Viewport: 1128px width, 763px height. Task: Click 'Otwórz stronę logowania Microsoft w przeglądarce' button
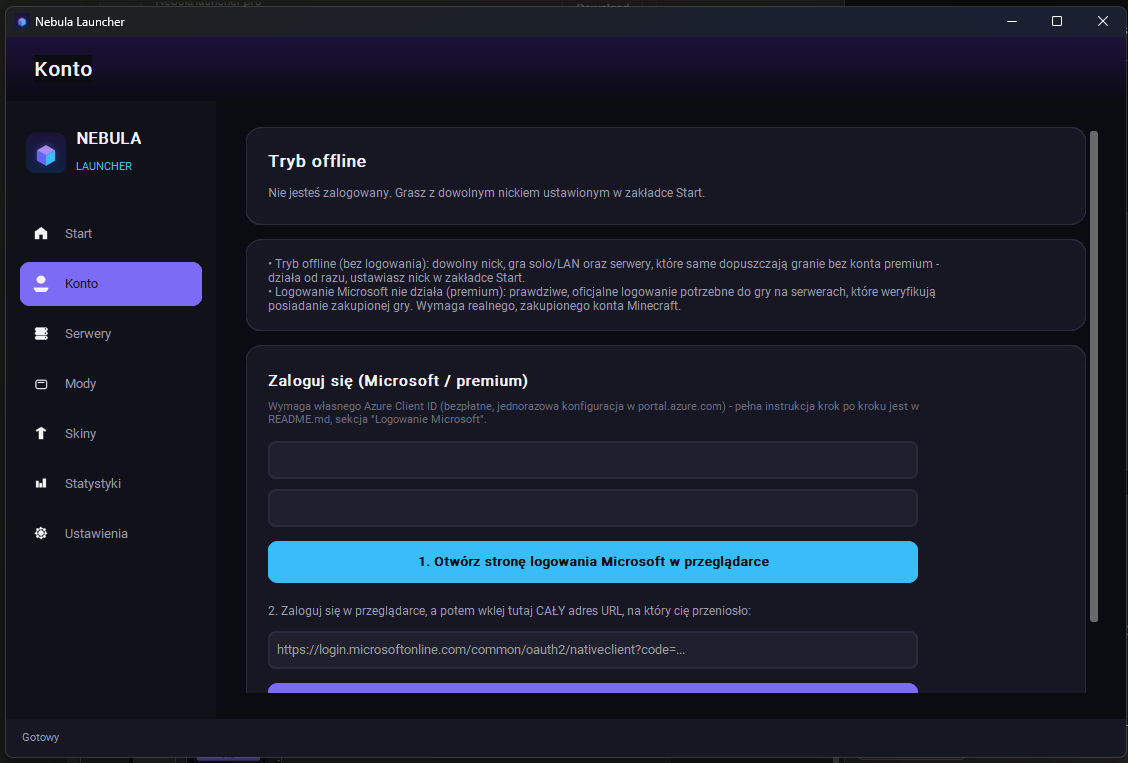[593, 562]
